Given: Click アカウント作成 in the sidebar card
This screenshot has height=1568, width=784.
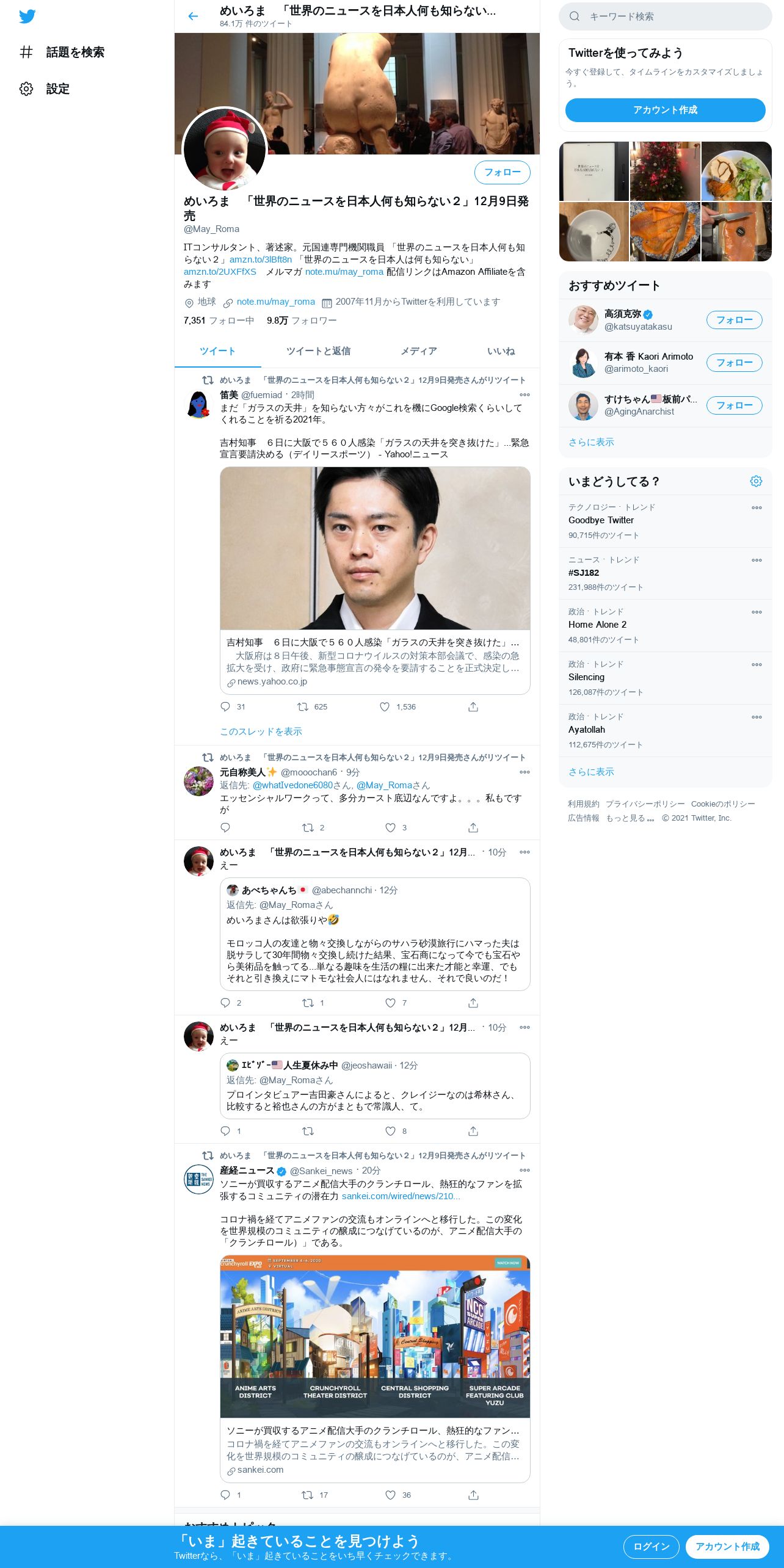Looking at the screenshot, I should click(x=665, y=110).
